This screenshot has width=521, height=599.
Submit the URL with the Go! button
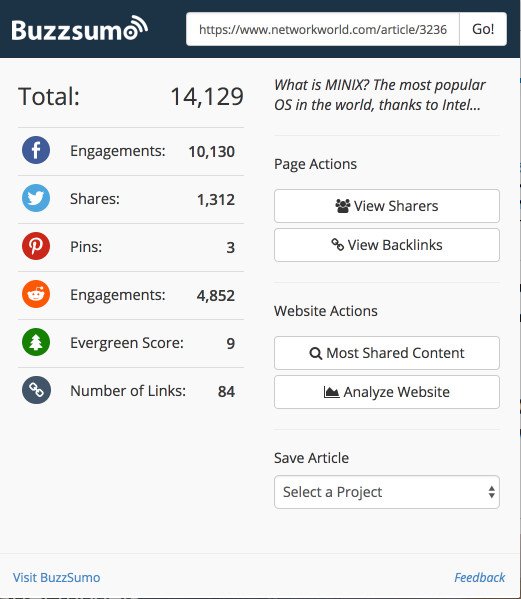(x=483, y=29)
